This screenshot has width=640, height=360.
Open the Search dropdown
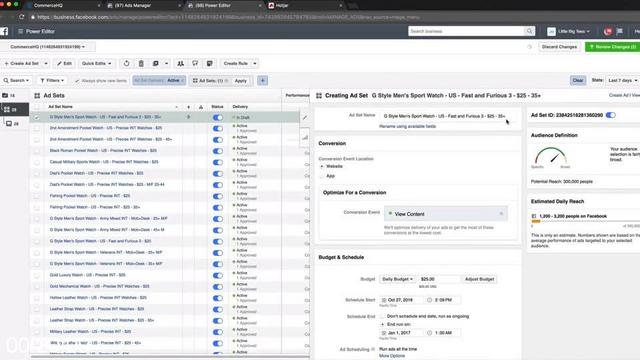[16, 81]
